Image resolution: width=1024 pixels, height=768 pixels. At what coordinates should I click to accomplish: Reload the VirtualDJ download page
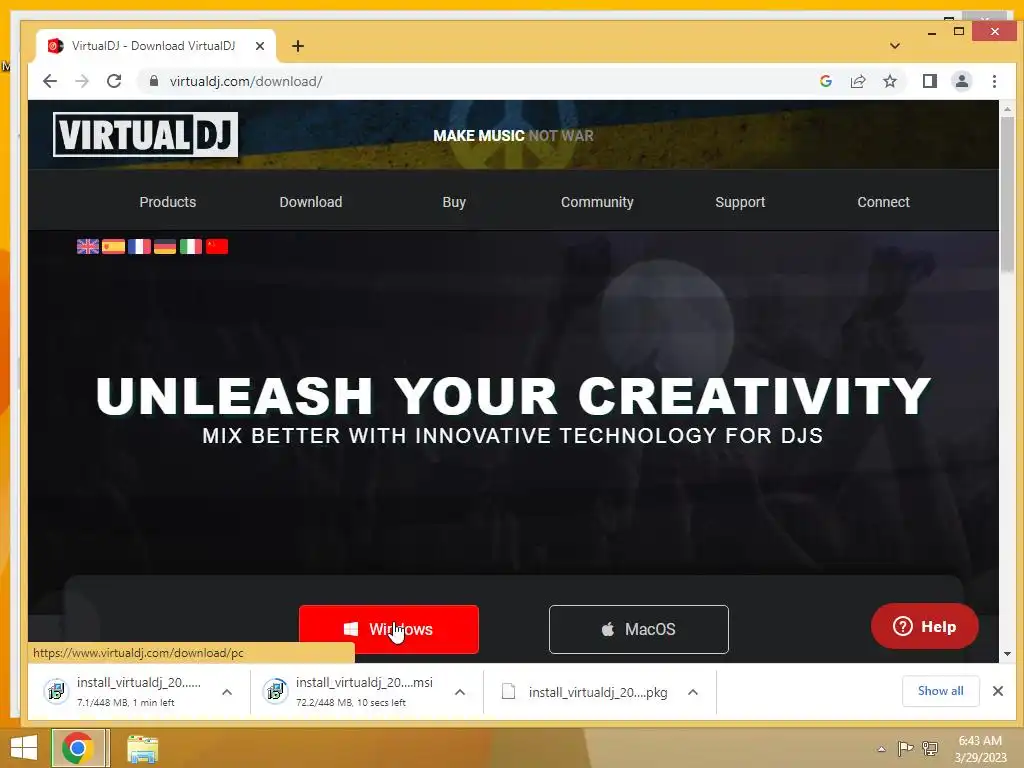click(x=114, y=81)
